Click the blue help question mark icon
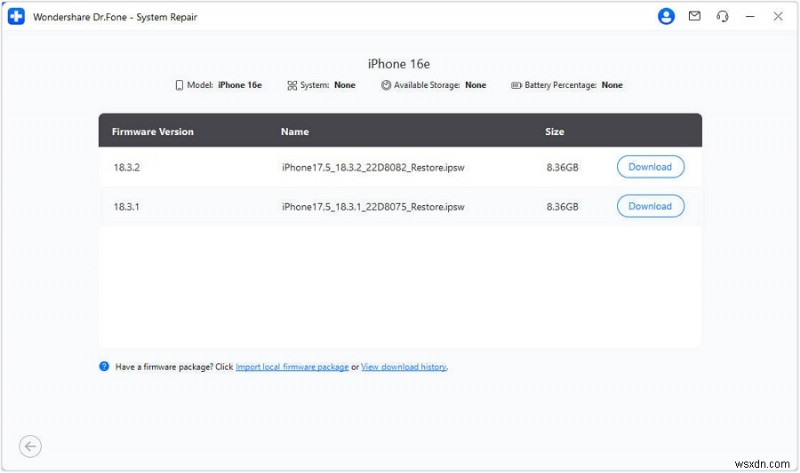 tap(104, 366)
